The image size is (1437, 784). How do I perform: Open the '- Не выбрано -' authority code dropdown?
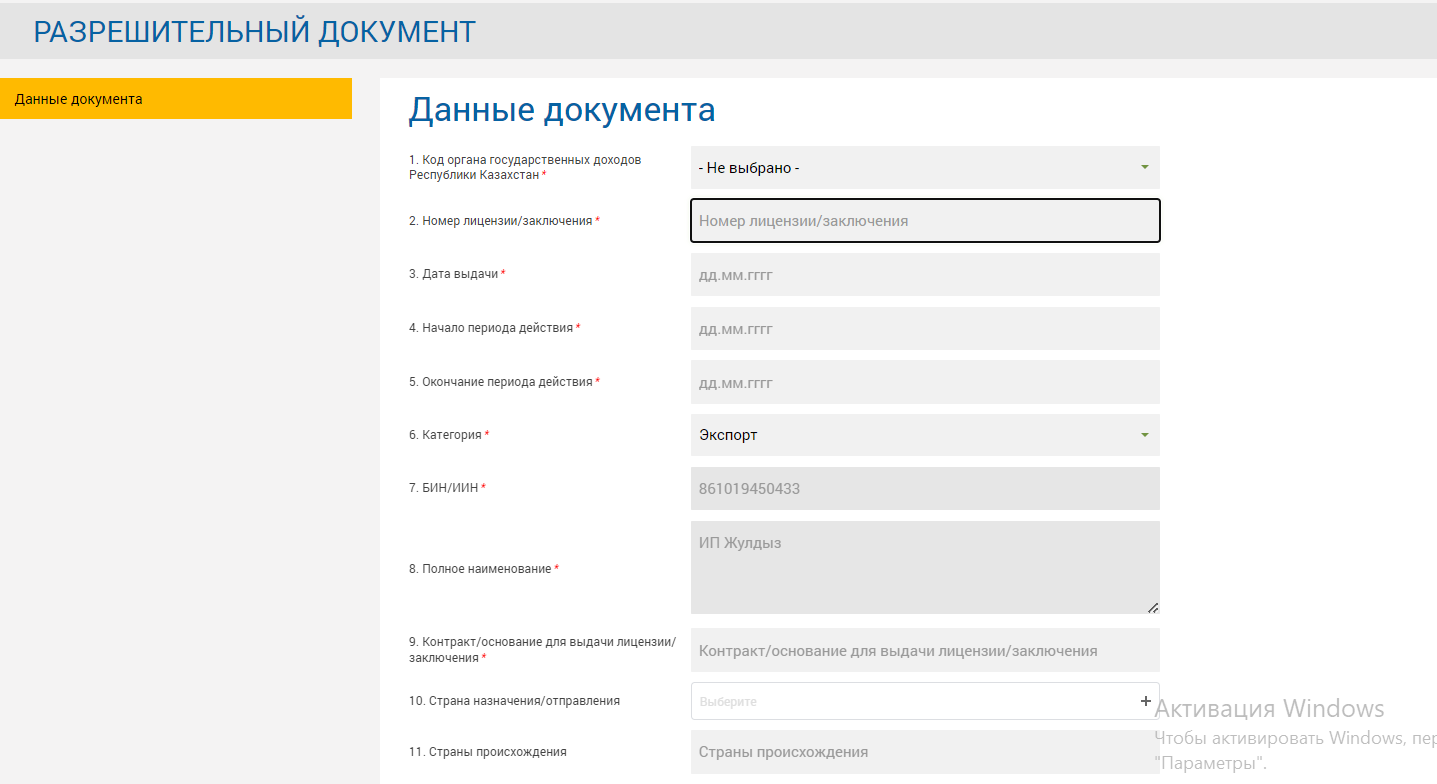coord(910,168)
